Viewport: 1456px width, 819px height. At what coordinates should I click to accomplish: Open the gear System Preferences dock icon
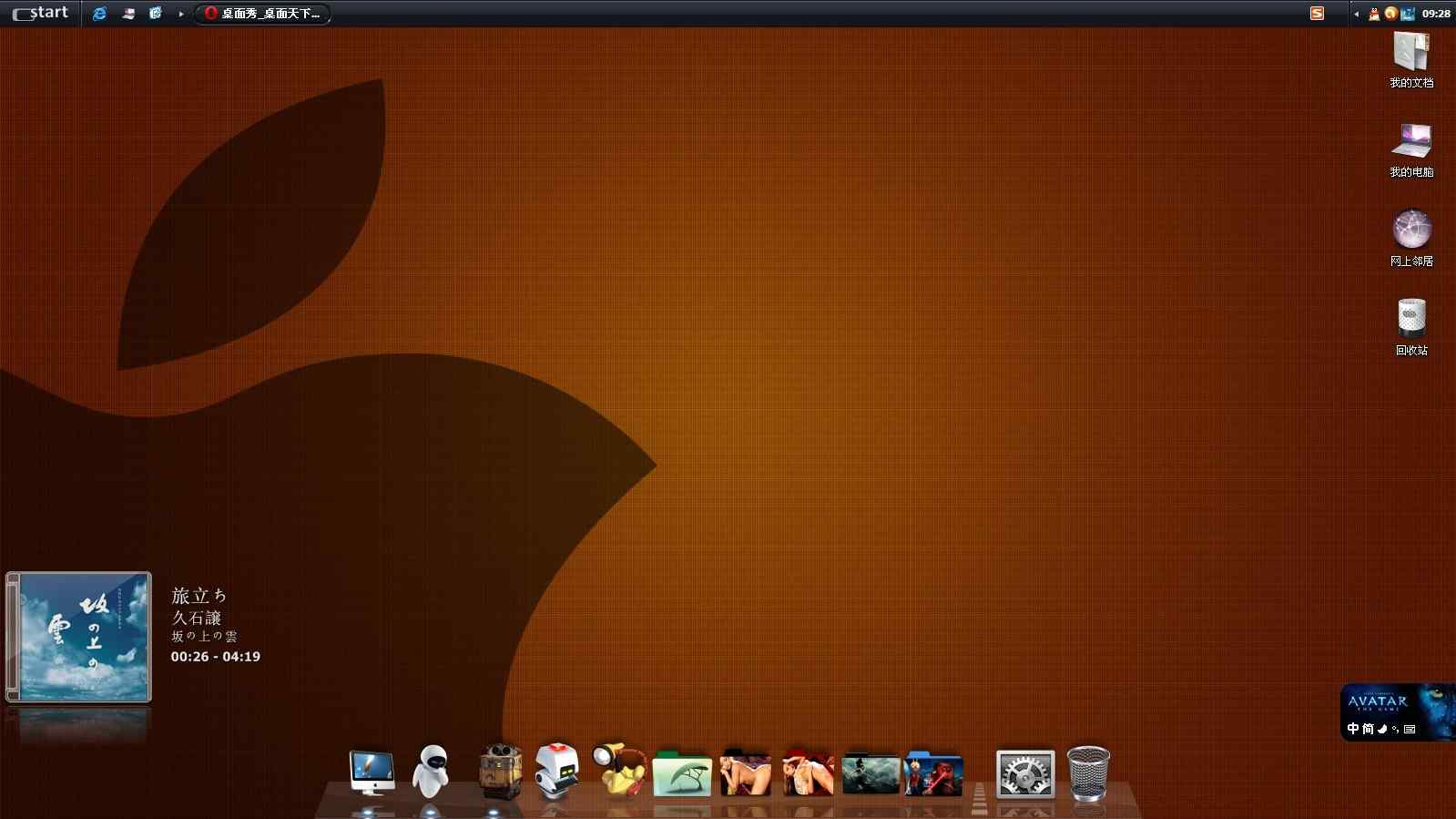click(1025, 774)
